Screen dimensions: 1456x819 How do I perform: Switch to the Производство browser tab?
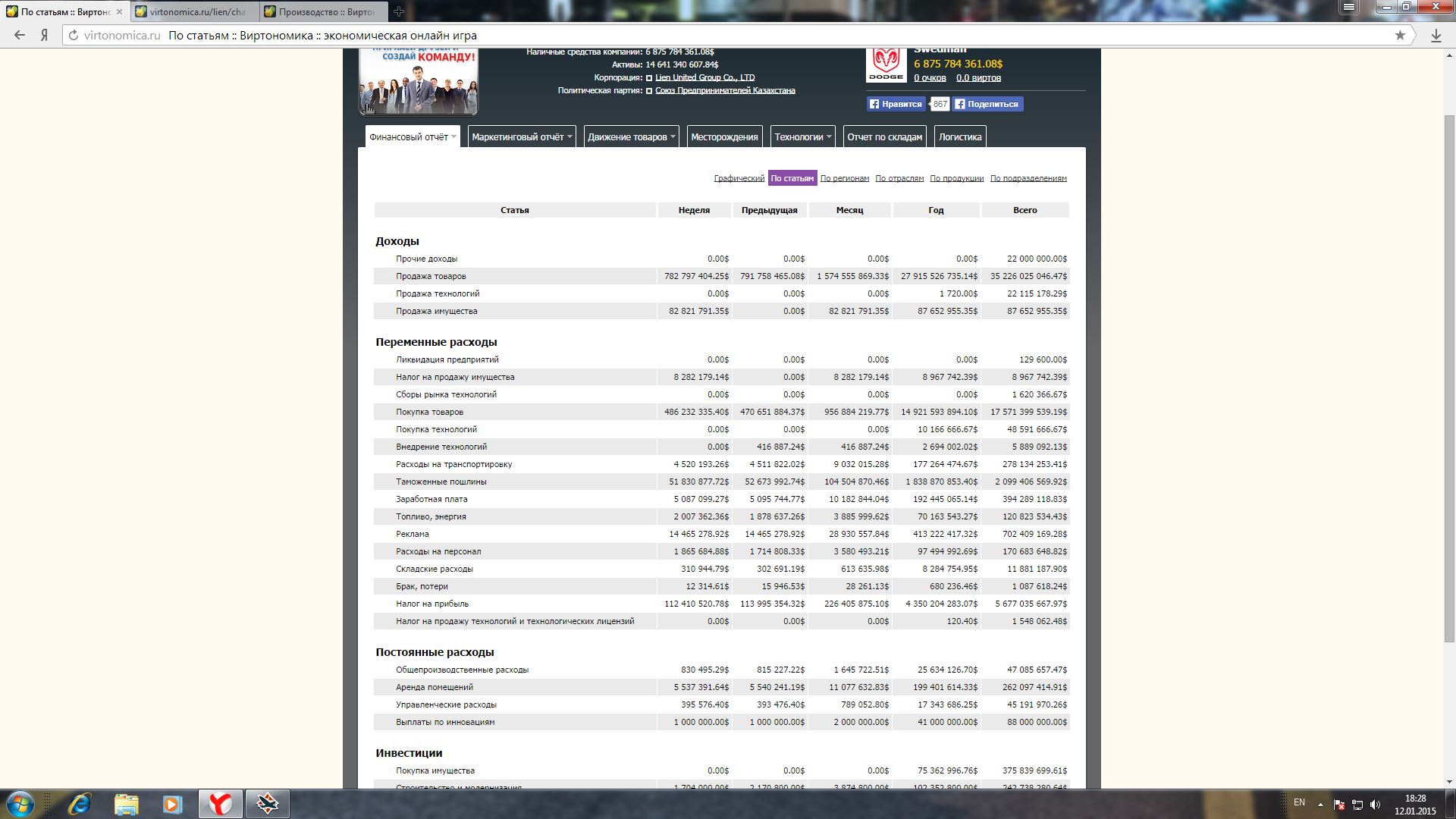point(324,11)
